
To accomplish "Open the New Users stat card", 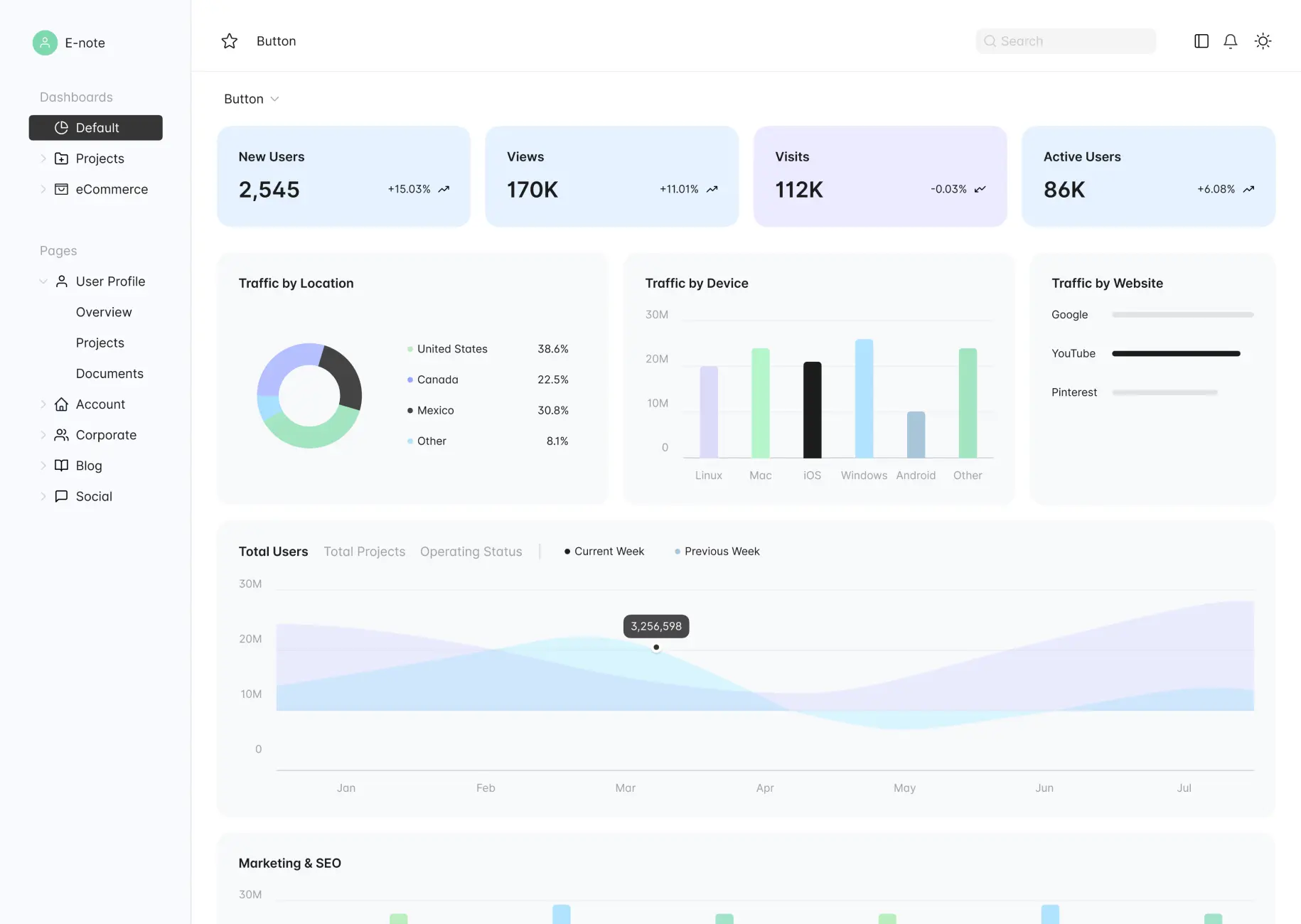I will pyautogui.click(x=343, y=176).
